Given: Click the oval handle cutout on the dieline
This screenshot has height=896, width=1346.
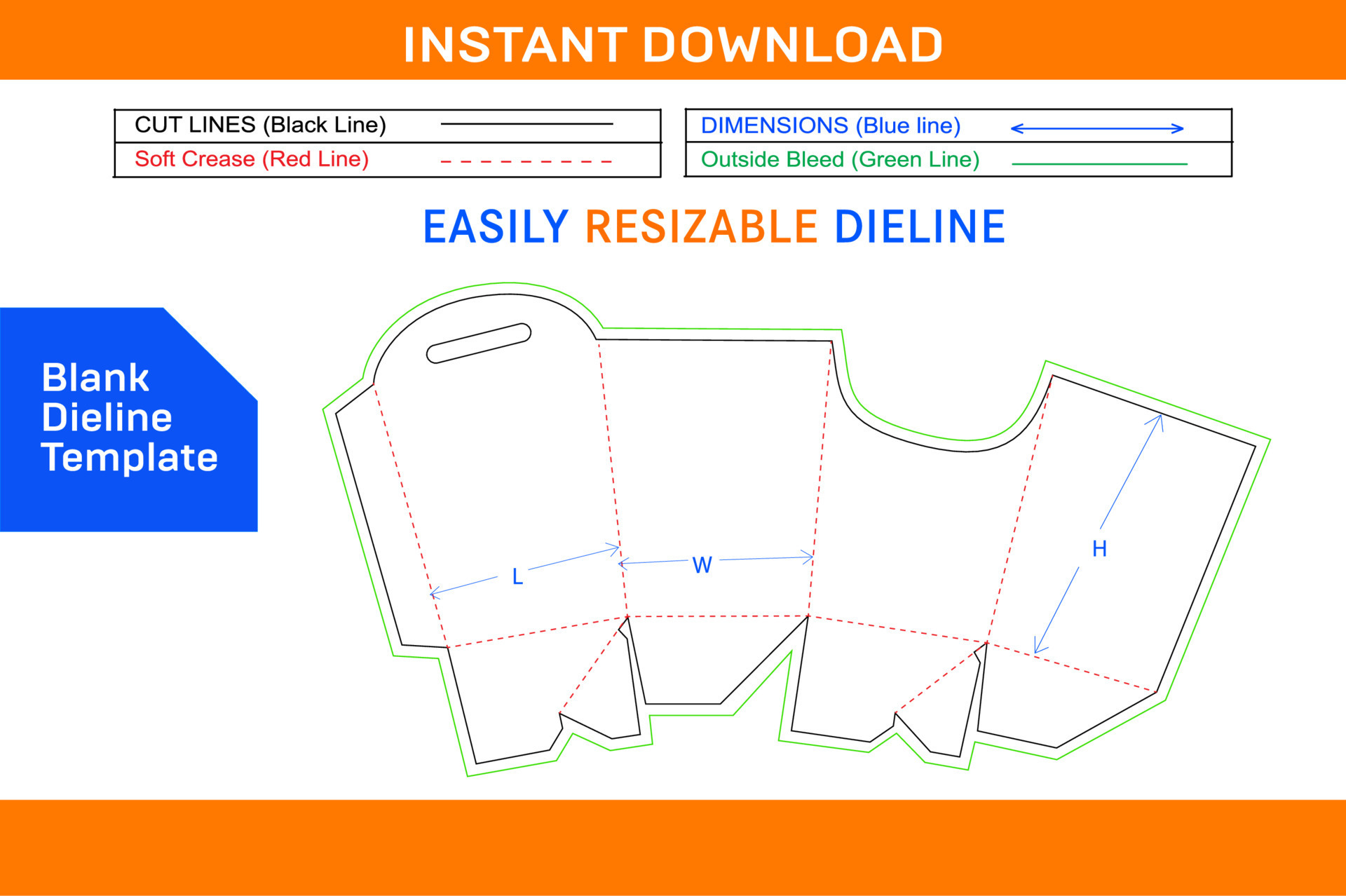Looking at the screenshot, I should [479, 343].
